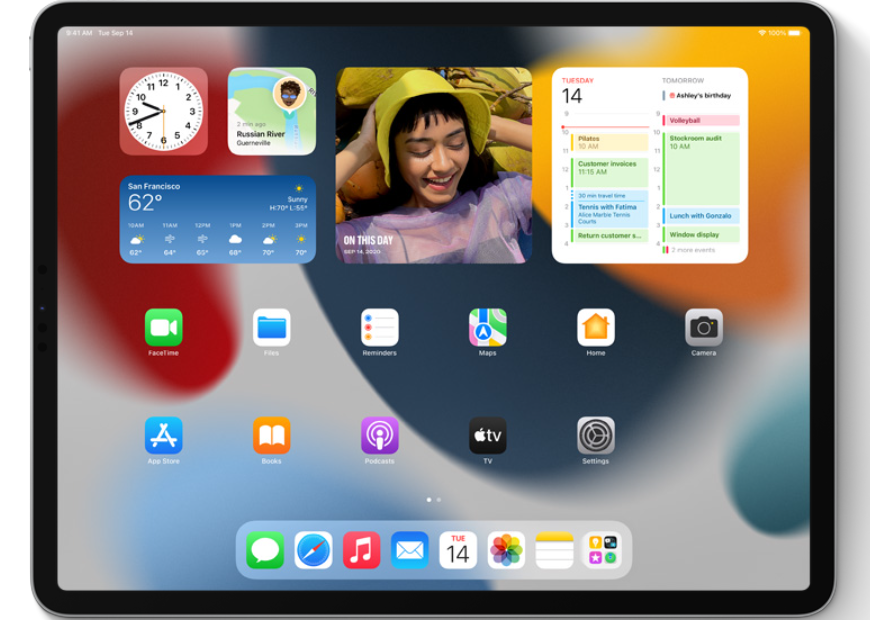Viewport: 870px width, 620px height.
Task: Tap the 3PM sunny forecast icon
Action: pyautogui.click(x=301, y=239)
